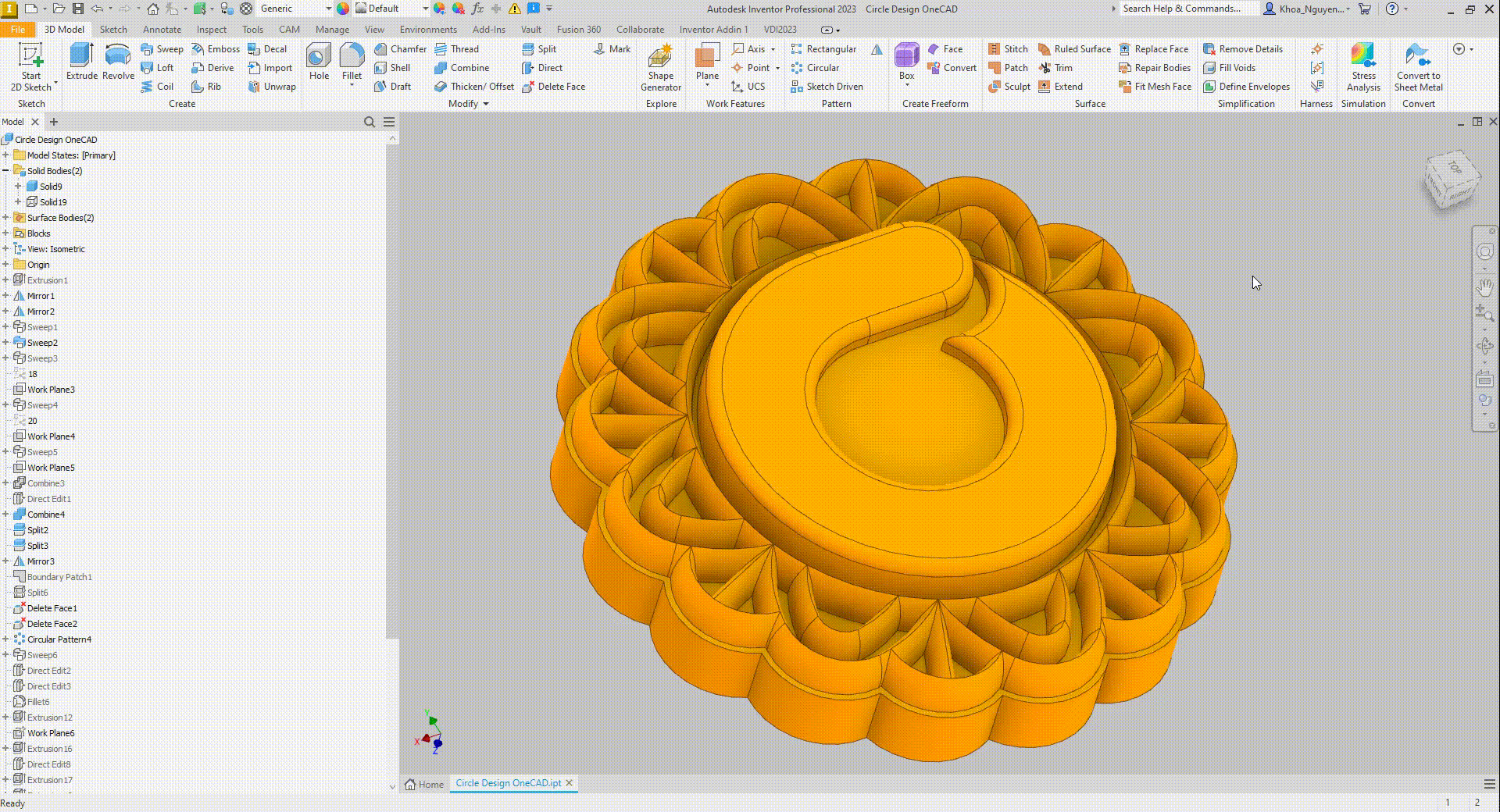The width and height of the screenshot is (1500, 812).
Task: Choose the Chamfer tool
Action: (400, 48)
